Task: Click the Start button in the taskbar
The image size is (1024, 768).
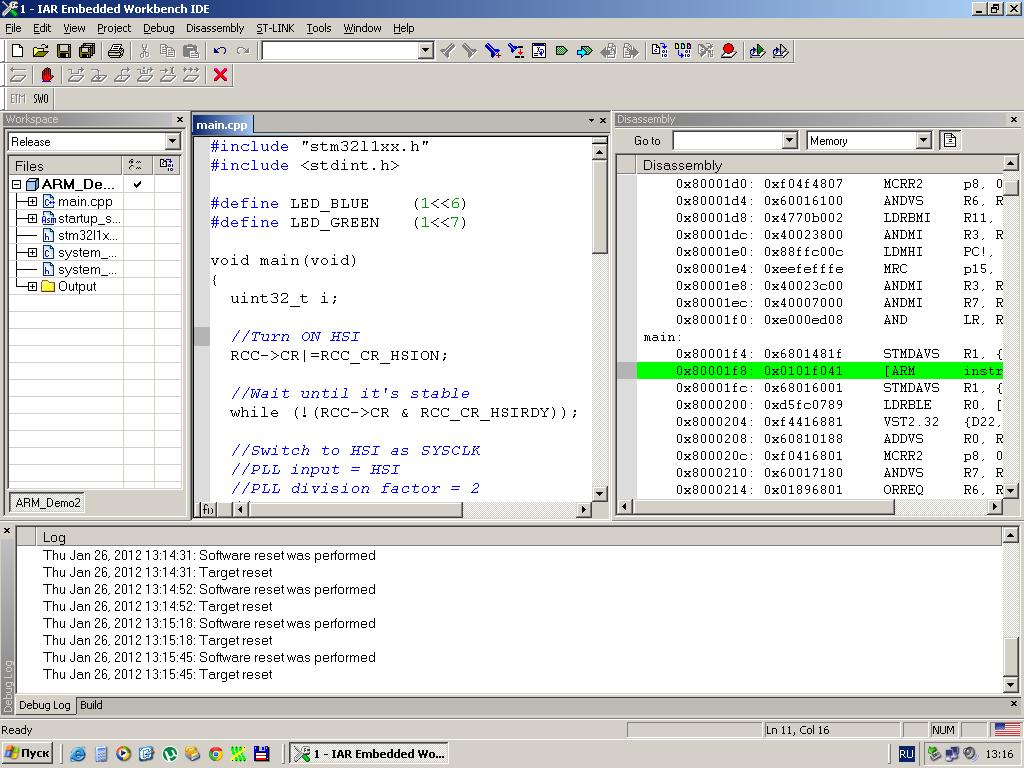Action: pyautogui.click(x=27, y=754)
